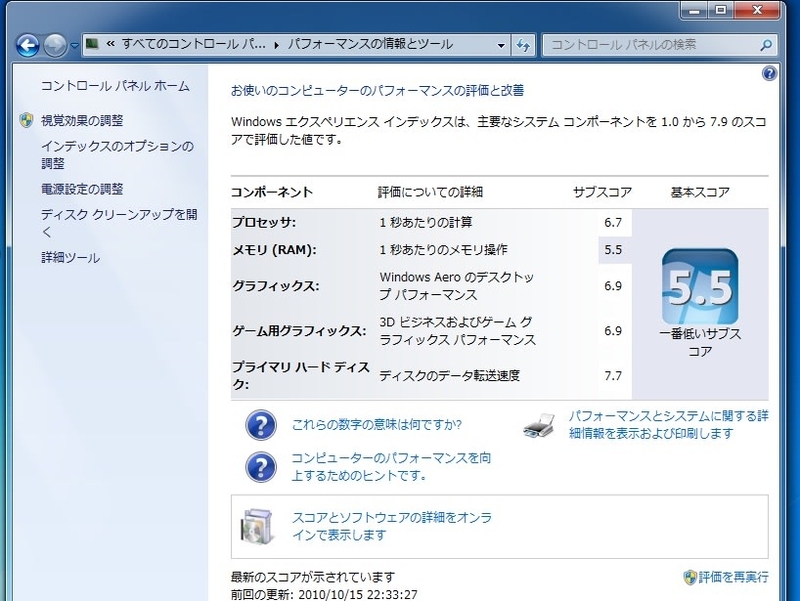This screenshot has height=601, width=800.
Task: Click the Forward navigation arrow button
Action: [55, 45]
